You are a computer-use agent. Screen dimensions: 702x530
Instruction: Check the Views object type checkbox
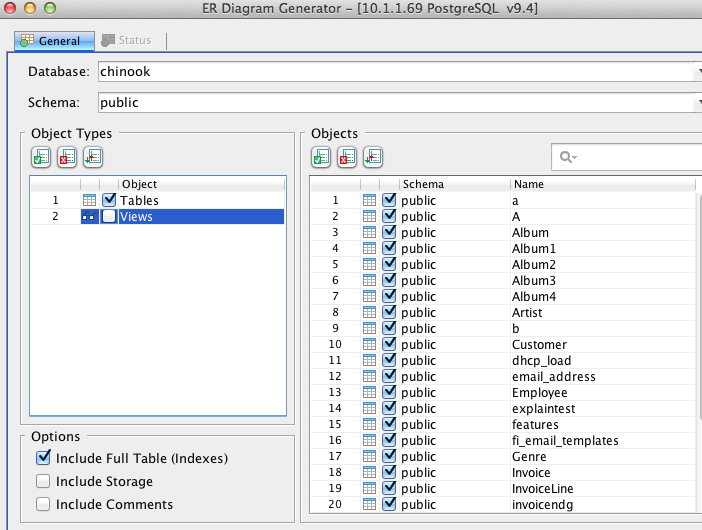tap(109, 217)
